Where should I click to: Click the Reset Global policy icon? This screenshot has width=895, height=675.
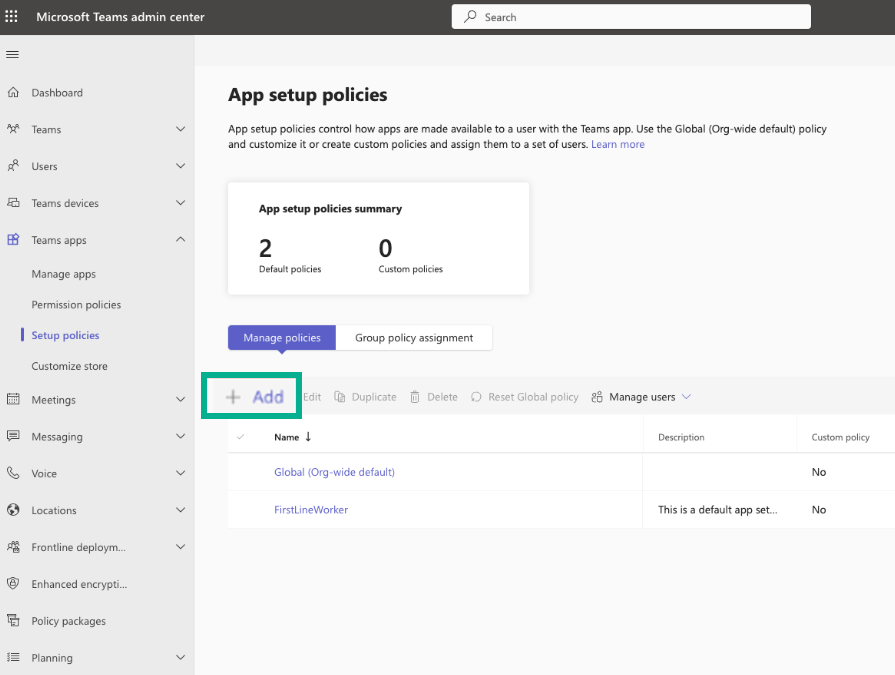[x=476, y=397]
